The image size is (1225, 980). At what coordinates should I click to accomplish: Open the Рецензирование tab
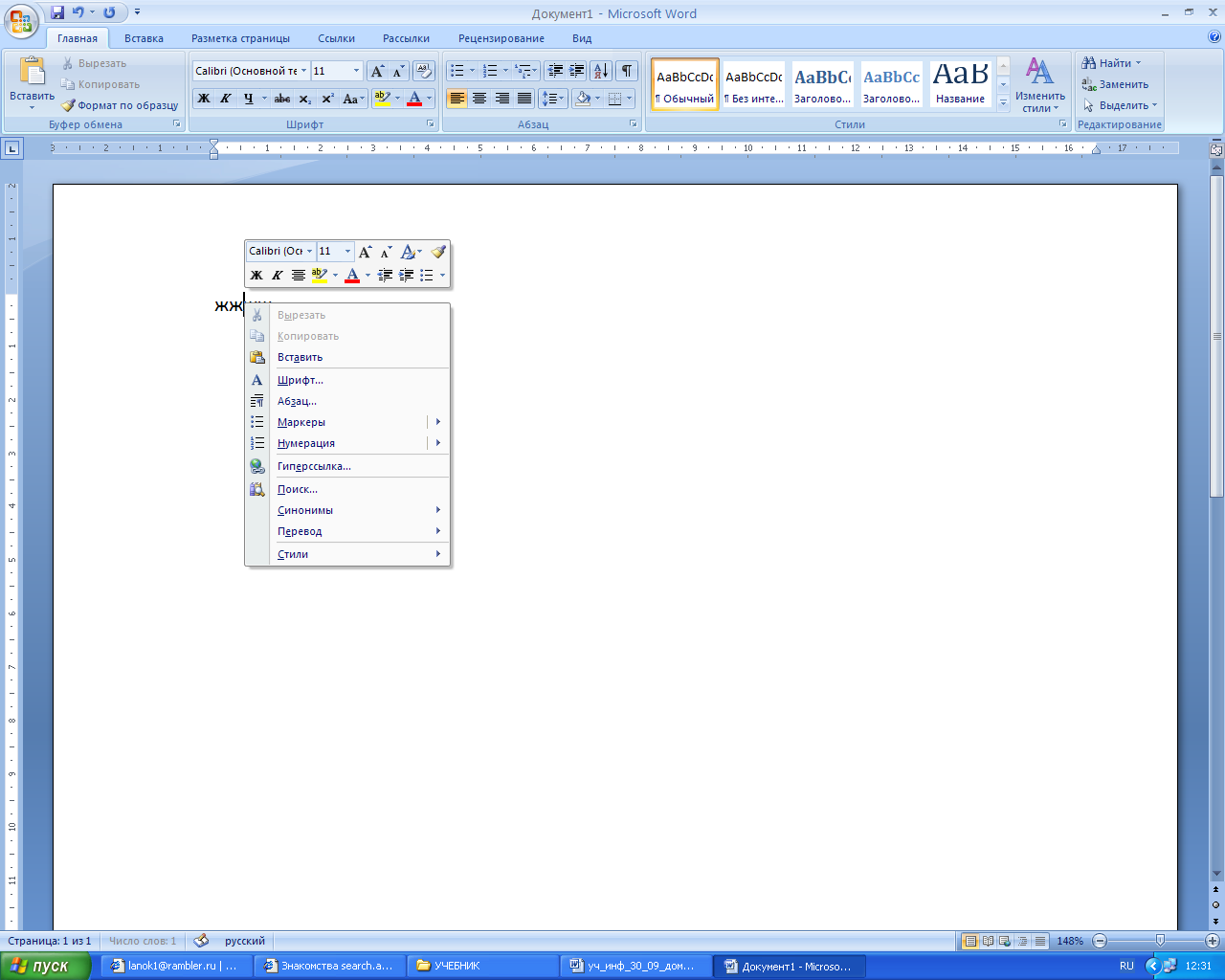[x=501, y=38]
